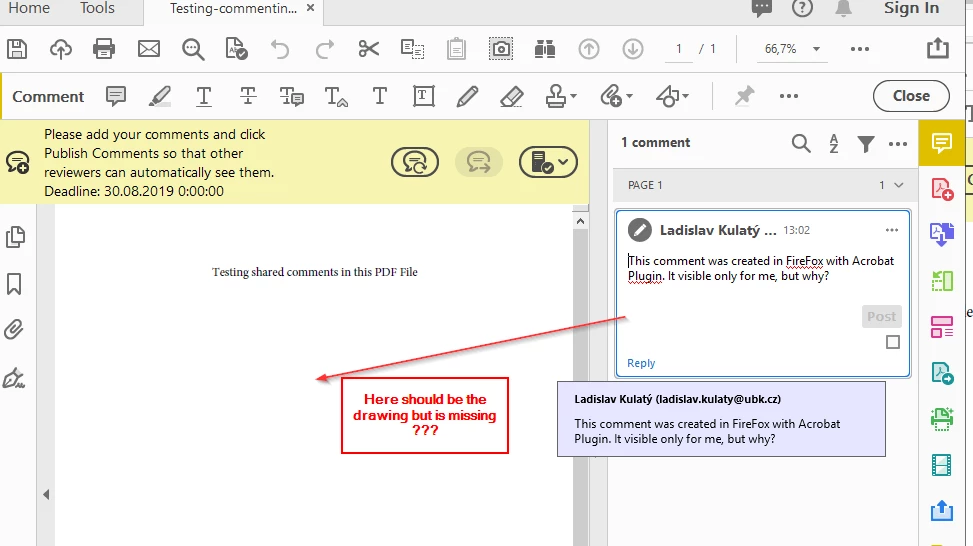The image size is (973, 546).
Task: Open the notifications bell
Action: (x=843, y=8)
